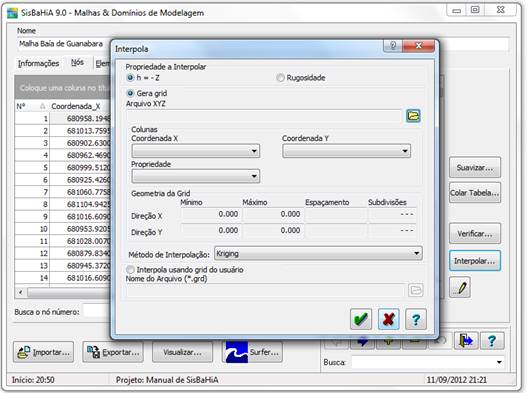Click the Visualizar... button
The image size is (527, 393).
coord(183,352)
